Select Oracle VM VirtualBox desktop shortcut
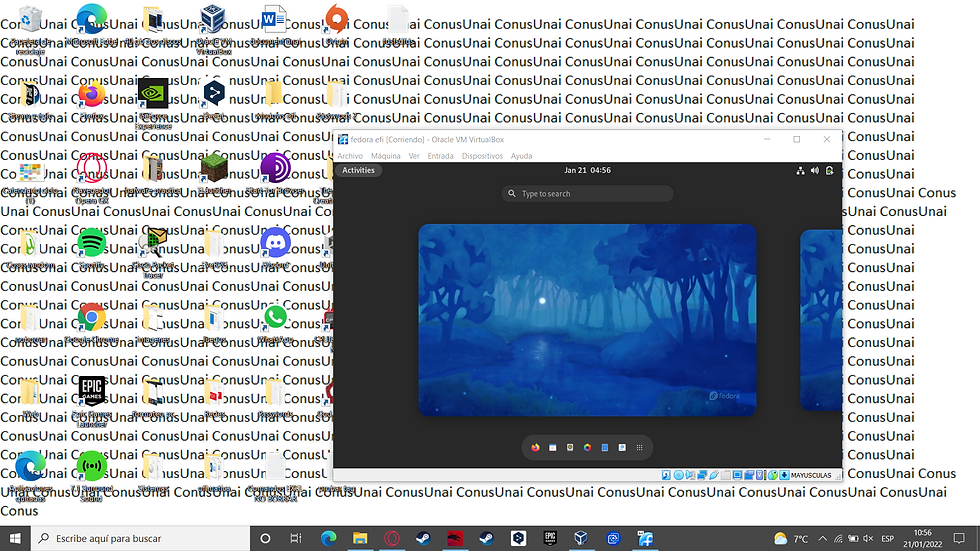This screenshot has height=551, width=980. (x=214, y=27)
